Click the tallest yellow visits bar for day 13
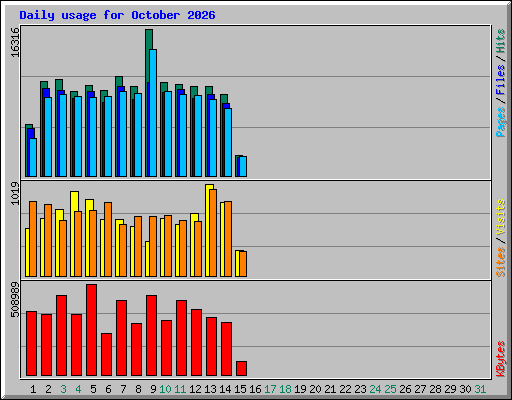This screenshot has height=400, width=512. click(208, 230)
